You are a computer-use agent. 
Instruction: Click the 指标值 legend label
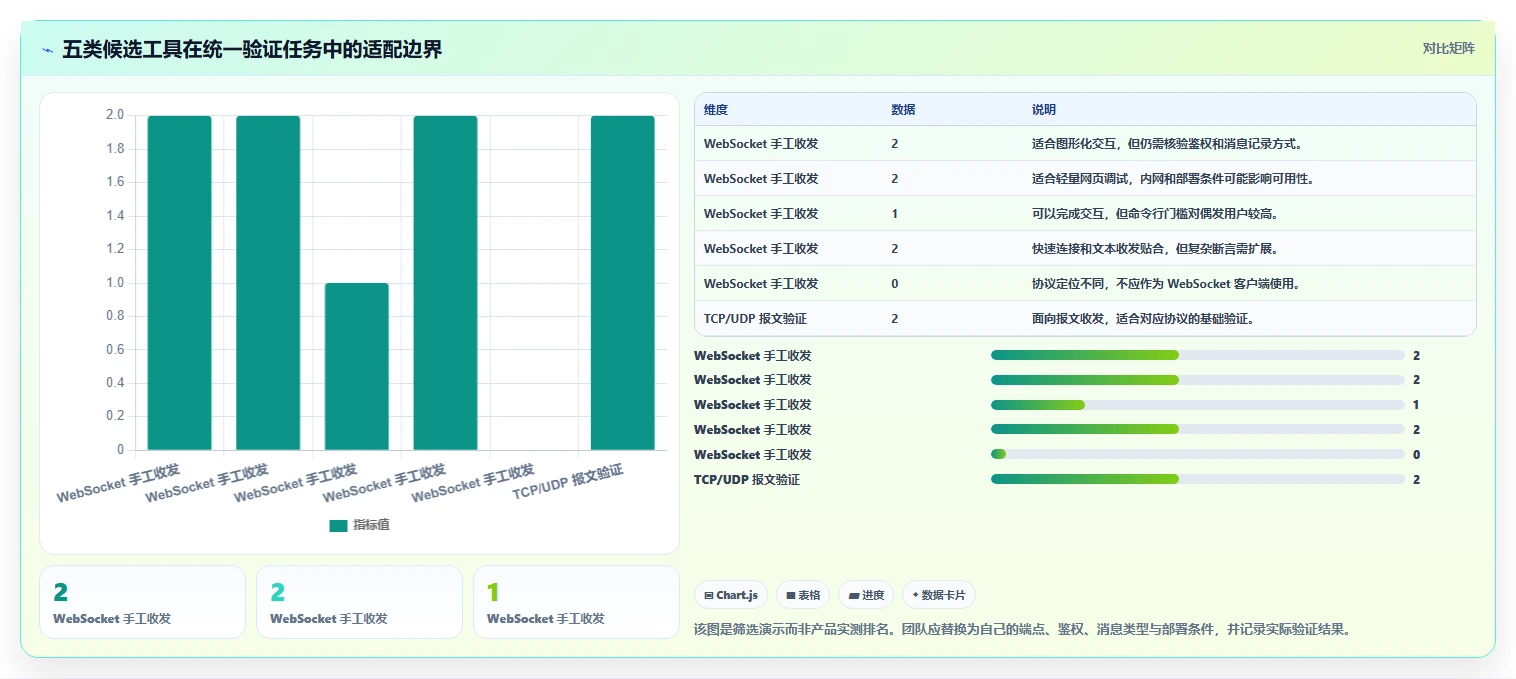[371, 525]
